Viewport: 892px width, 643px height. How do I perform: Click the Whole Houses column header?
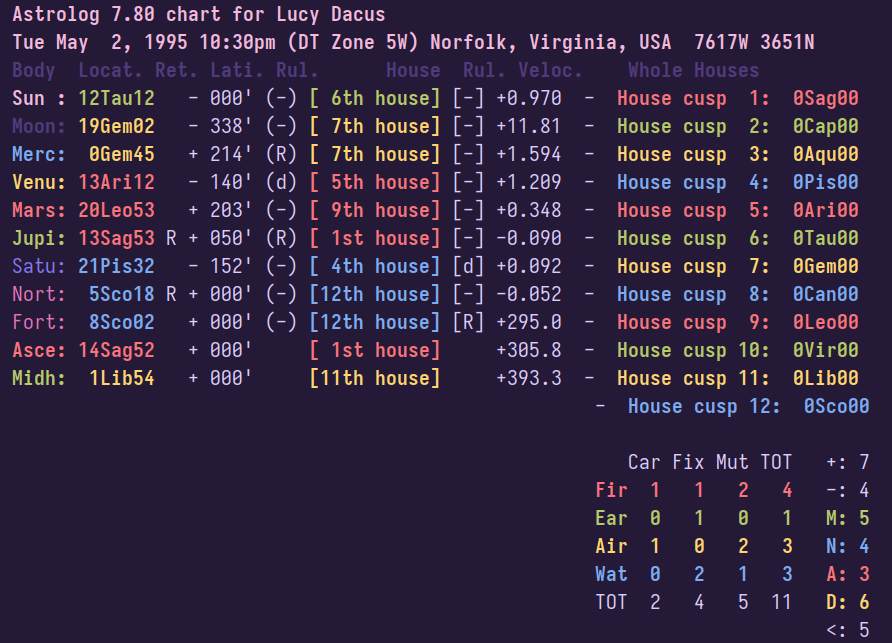coord(693,71)
